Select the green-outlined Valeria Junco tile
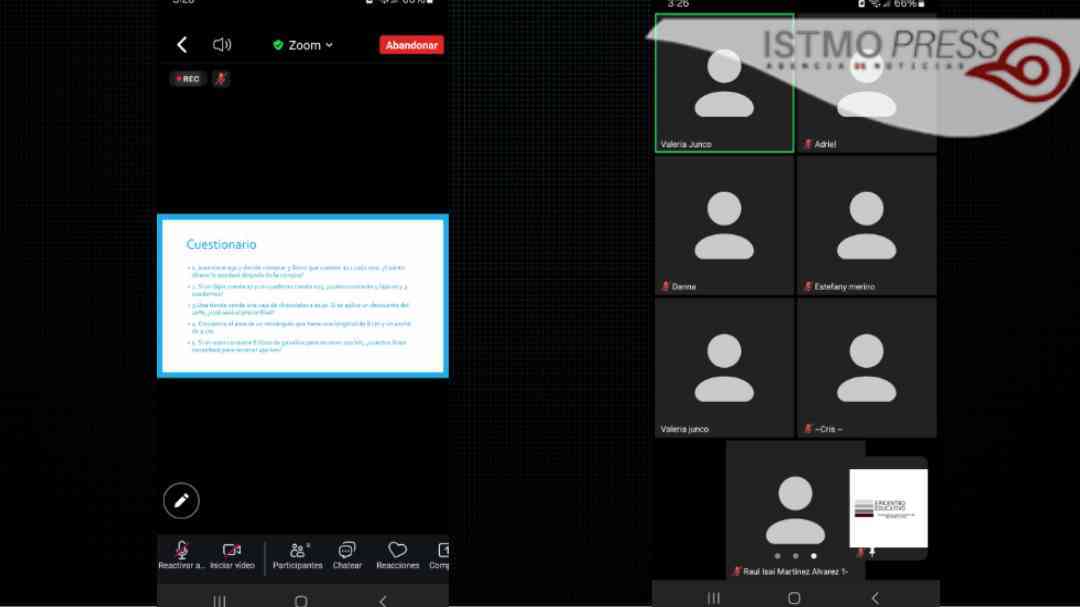This screenshot has width=1080, height=607. (724, 83)
